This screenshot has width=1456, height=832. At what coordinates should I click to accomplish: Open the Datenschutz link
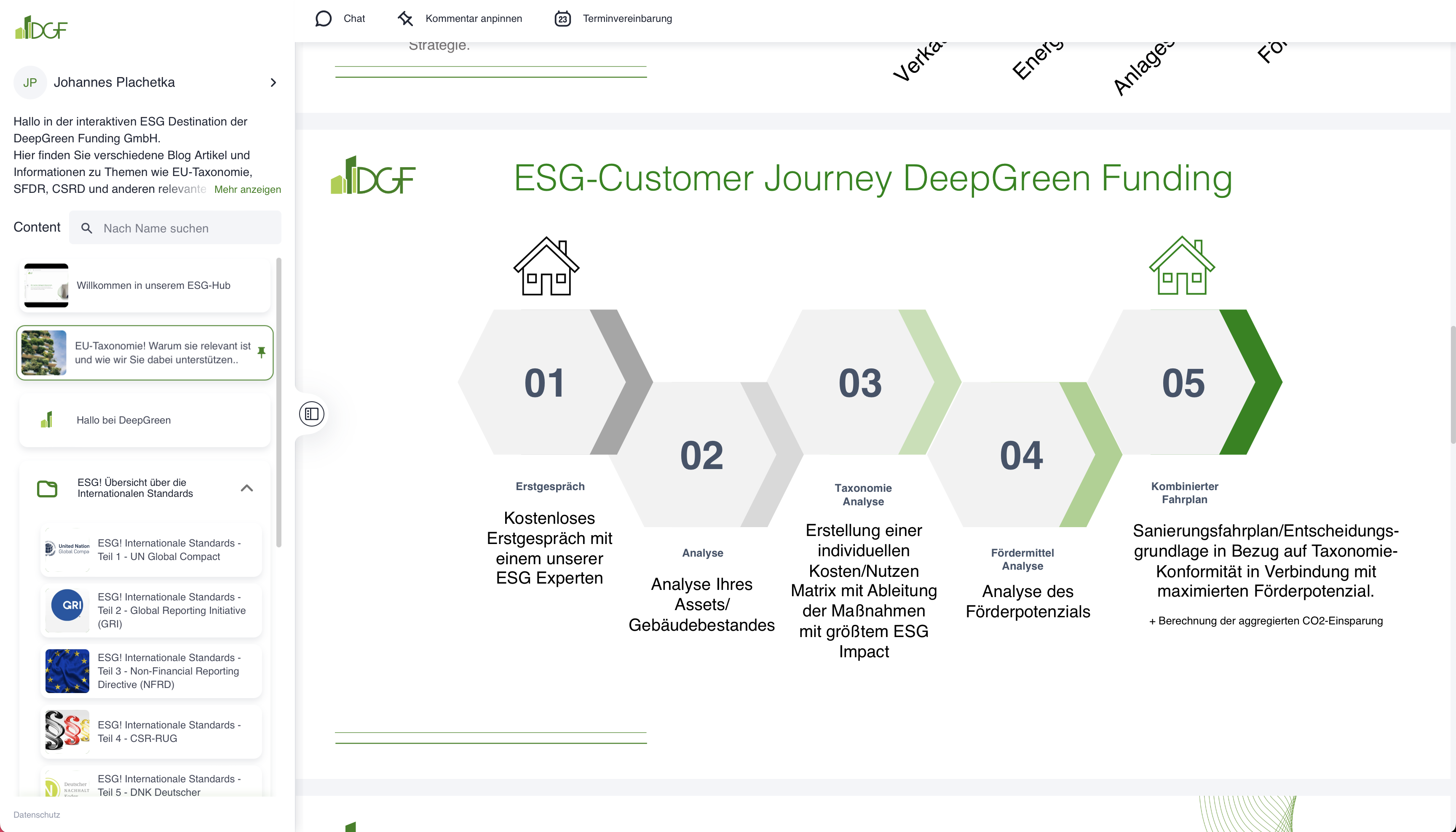pyautogui.click(x=37, y=814)
